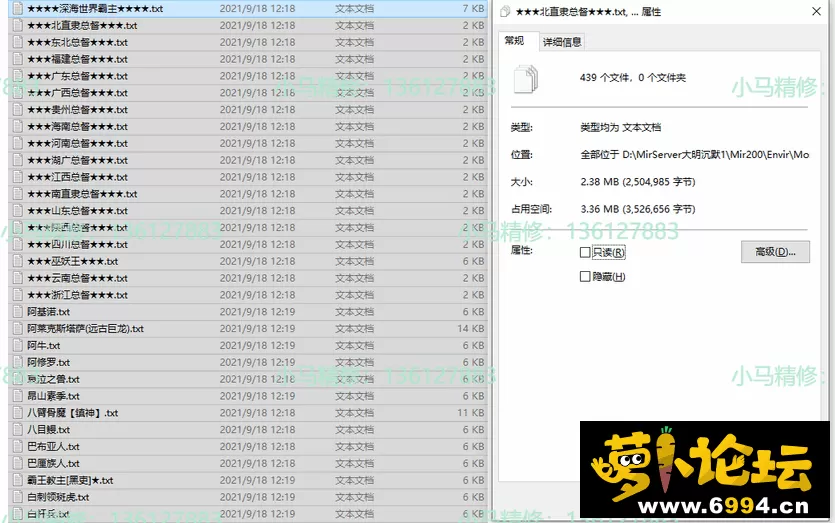835x523 pixels.
Task: Open advanced attributes with 高级(D)... button
Action: tap(775, 252)
